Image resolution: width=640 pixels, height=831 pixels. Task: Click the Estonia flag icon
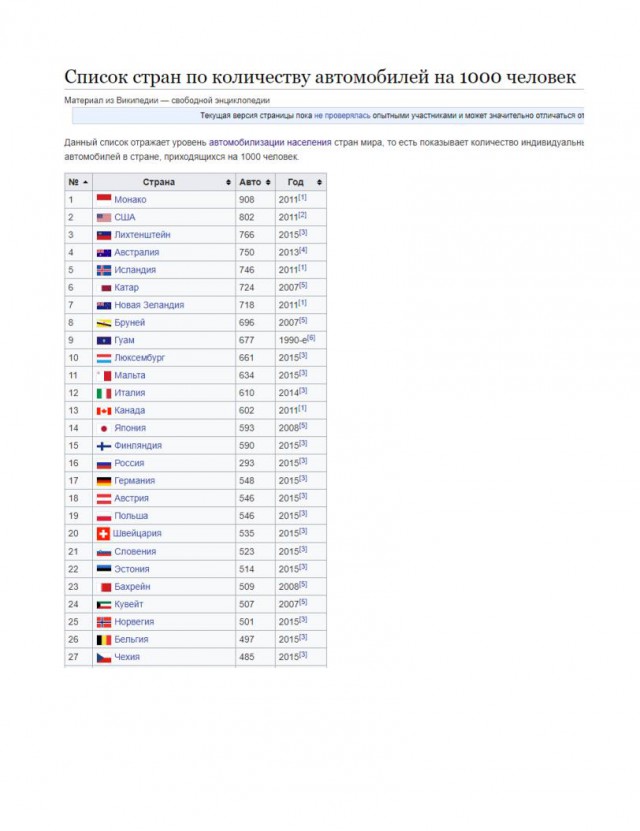click(x=104, y=569)
